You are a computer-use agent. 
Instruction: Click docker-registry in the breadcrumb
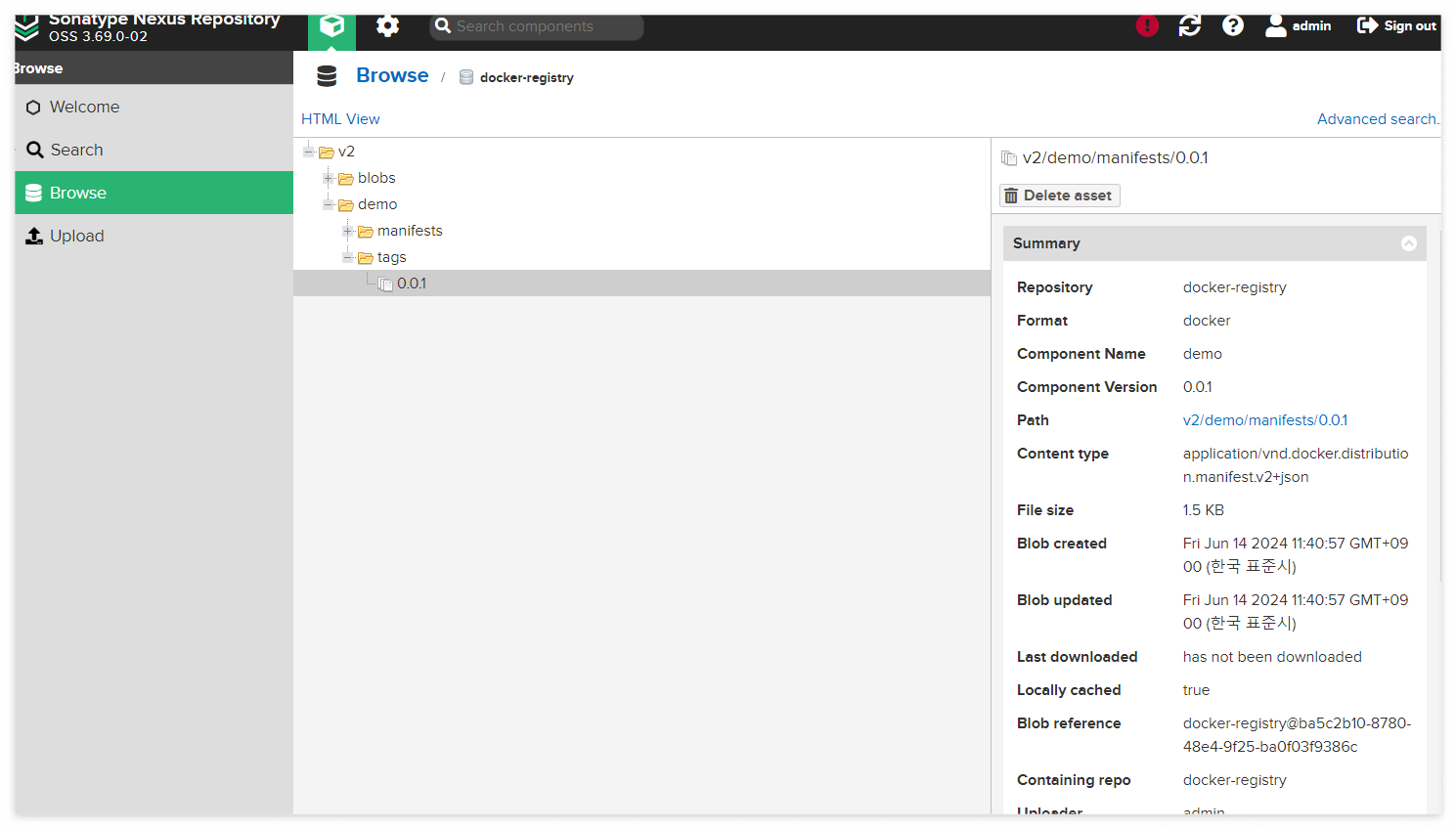pos(526,78)
